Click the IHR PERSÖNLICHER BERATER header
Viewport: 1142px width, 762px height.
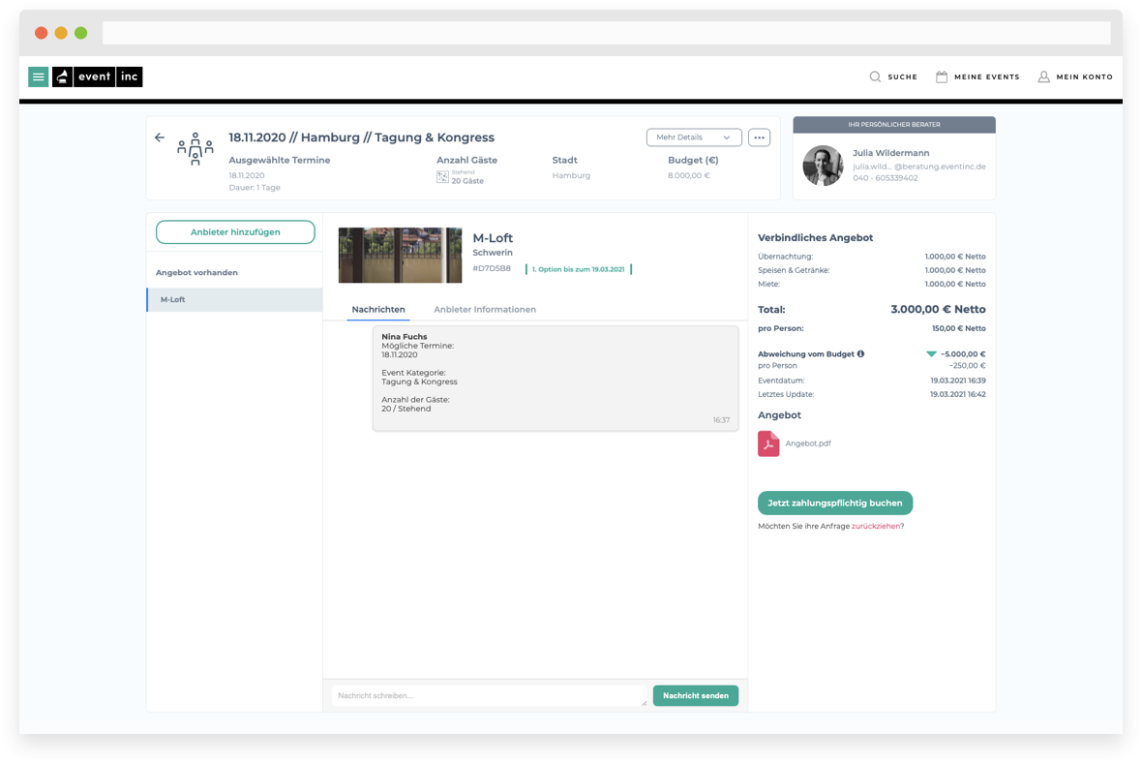894,125
